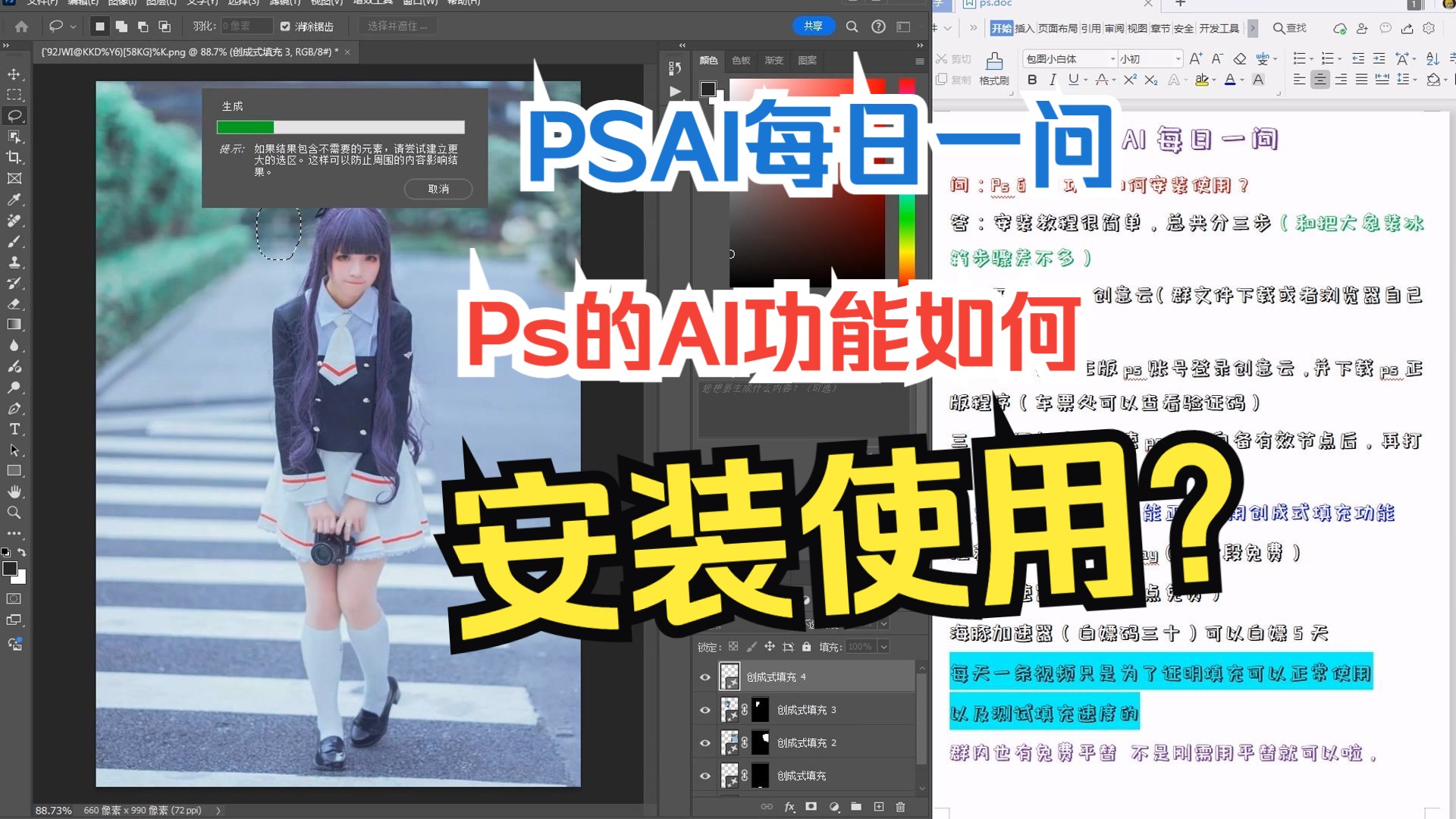Hide the 创成式填充 3 layer

pyautogui.click(x=705, y=709)
